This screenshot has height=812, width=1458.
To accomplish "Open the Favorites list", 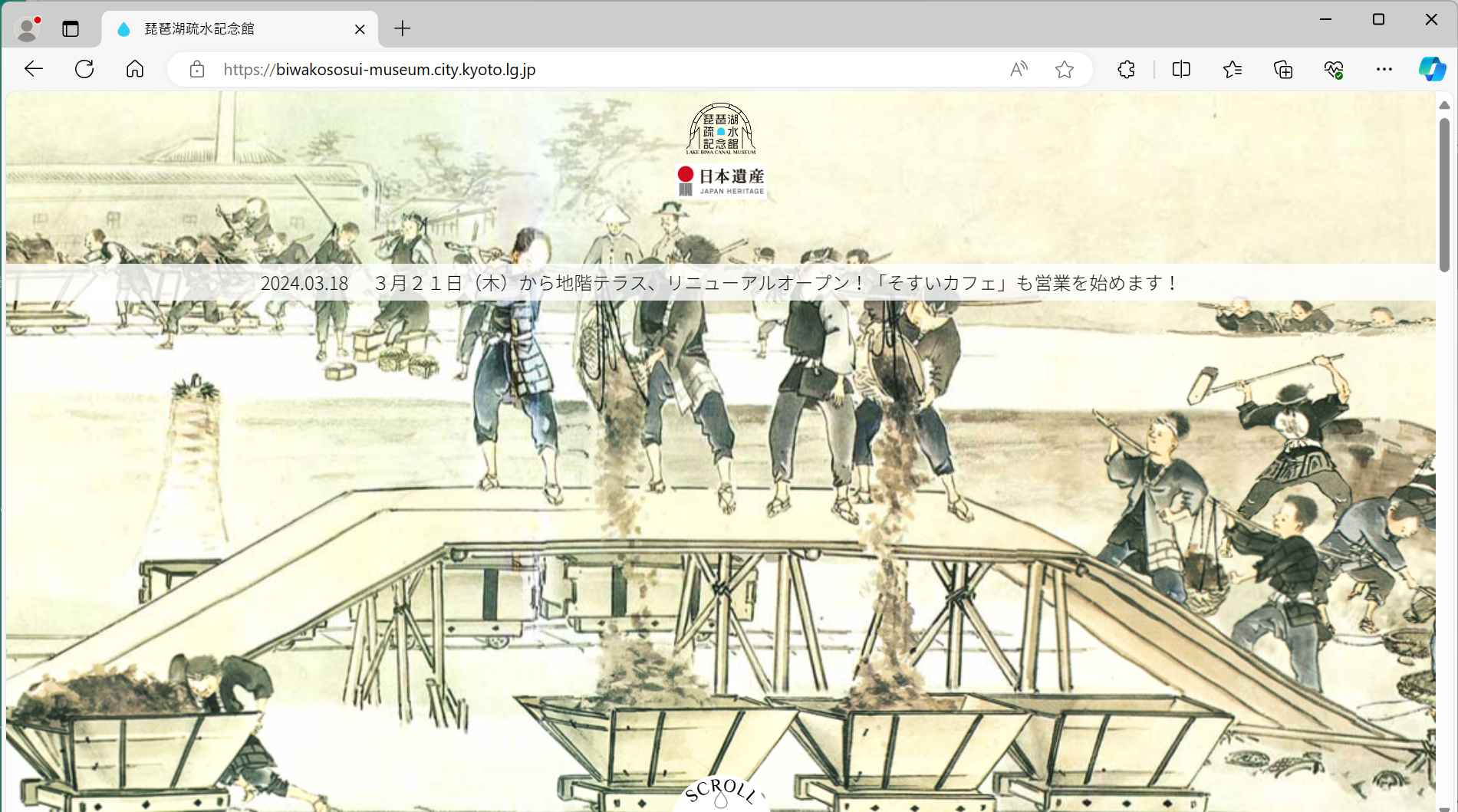I will tap(1233, 70).
